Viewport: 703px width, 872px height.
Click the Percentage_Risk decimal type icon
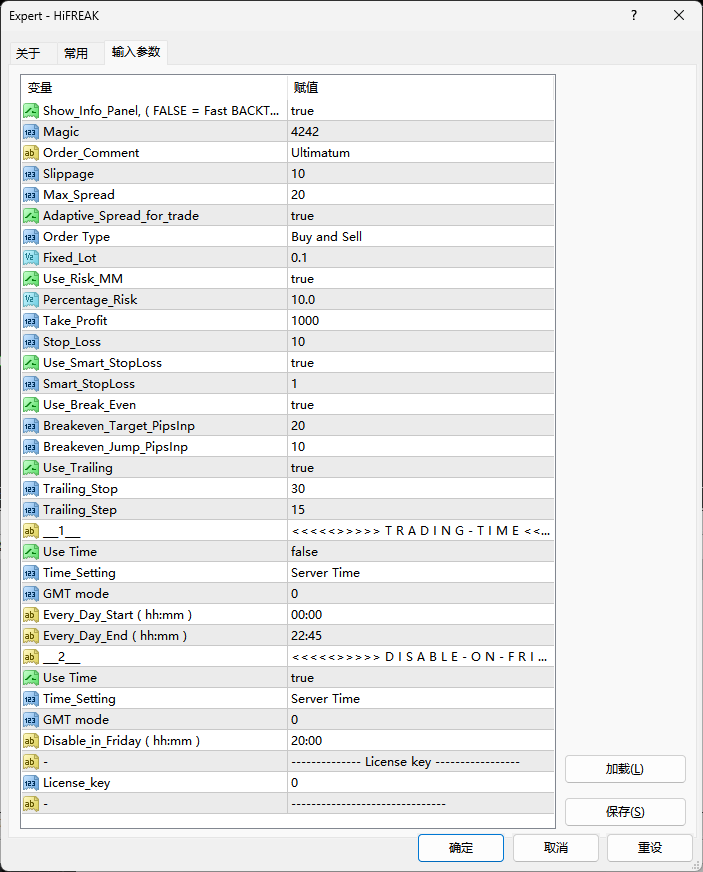point(31,300)
